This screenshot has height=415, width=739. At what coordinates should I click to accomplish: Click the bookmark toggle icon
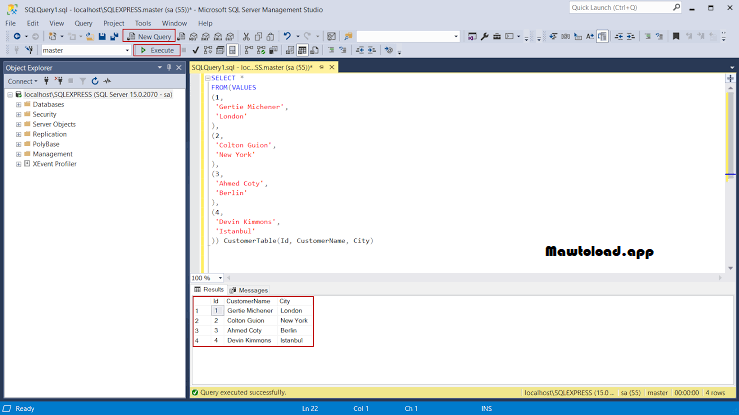coord(676,36)
